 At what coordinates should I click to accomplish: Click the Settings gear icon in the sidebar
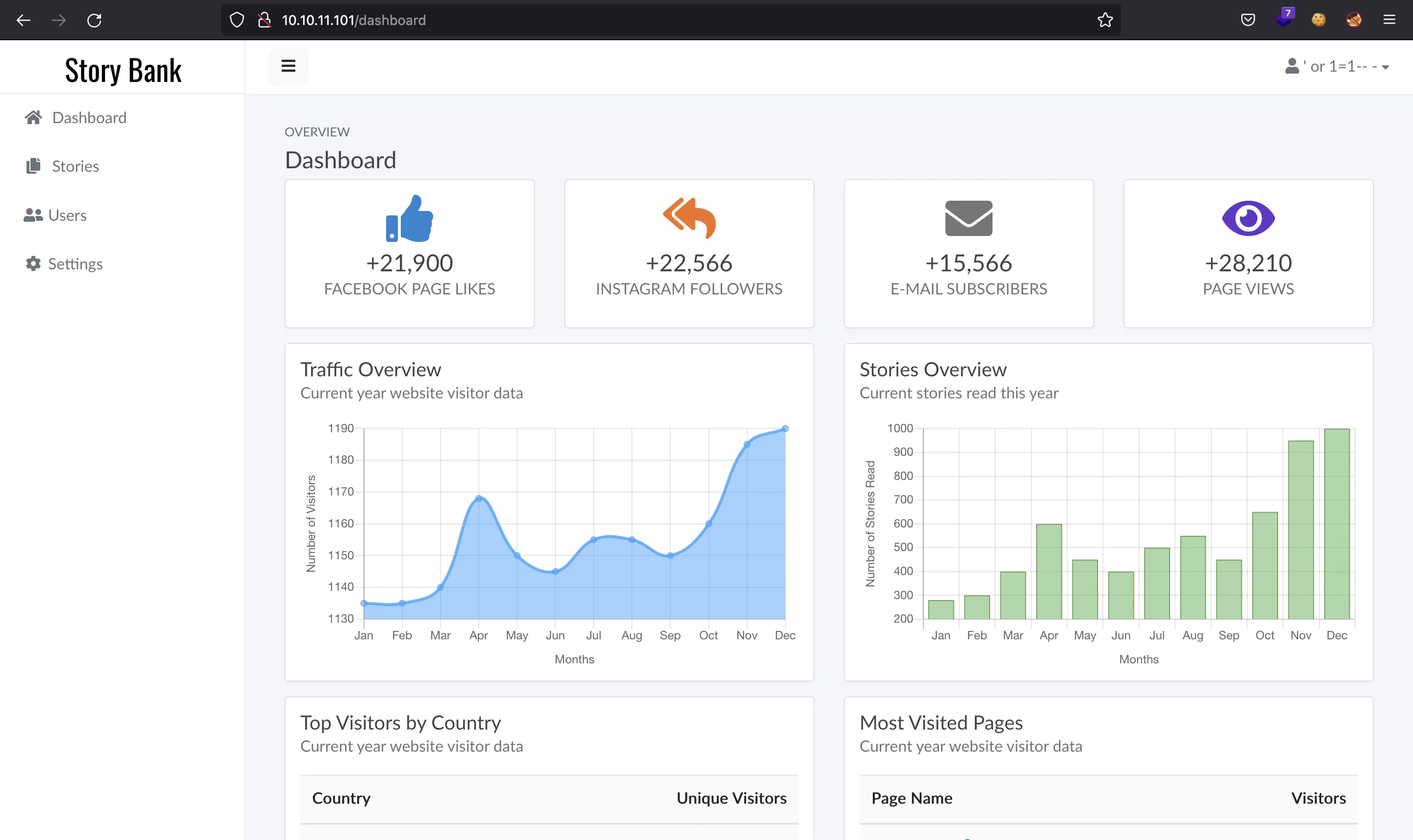pyautogui.click(x=33, y=264)
